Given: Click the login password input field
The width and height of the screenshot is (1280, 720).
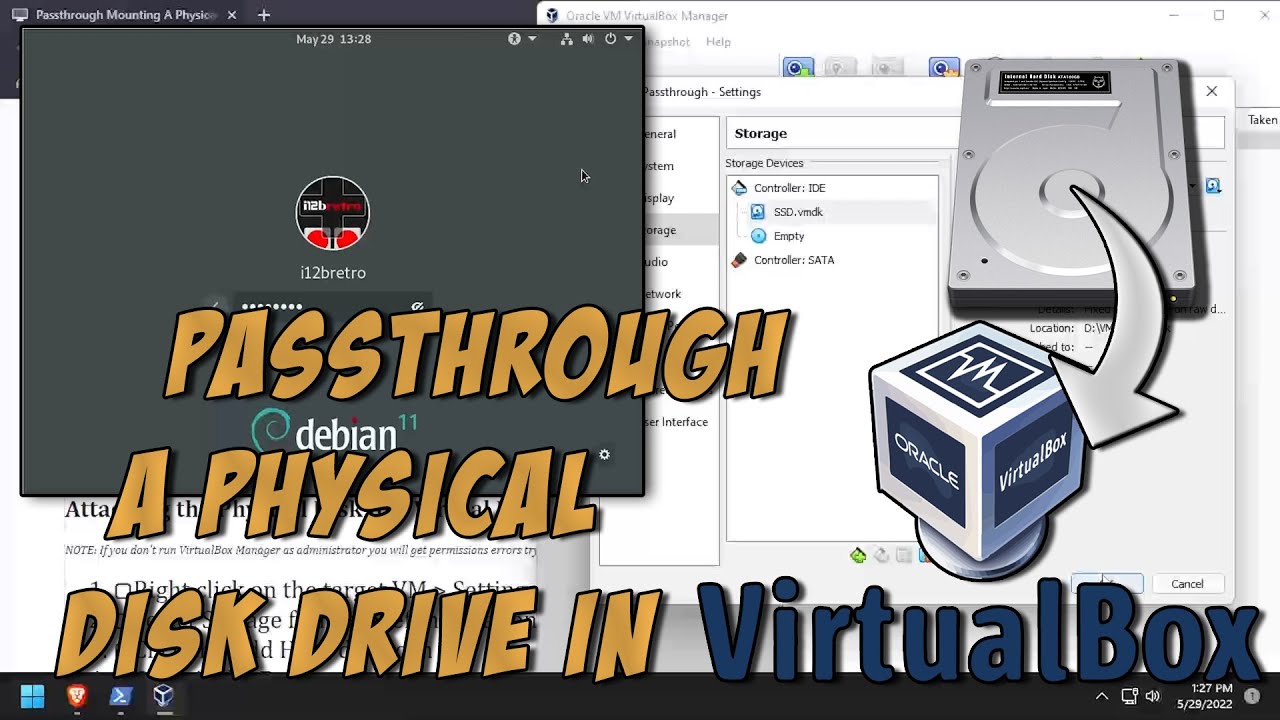Looking at the screenshot, I should [333, 307].
